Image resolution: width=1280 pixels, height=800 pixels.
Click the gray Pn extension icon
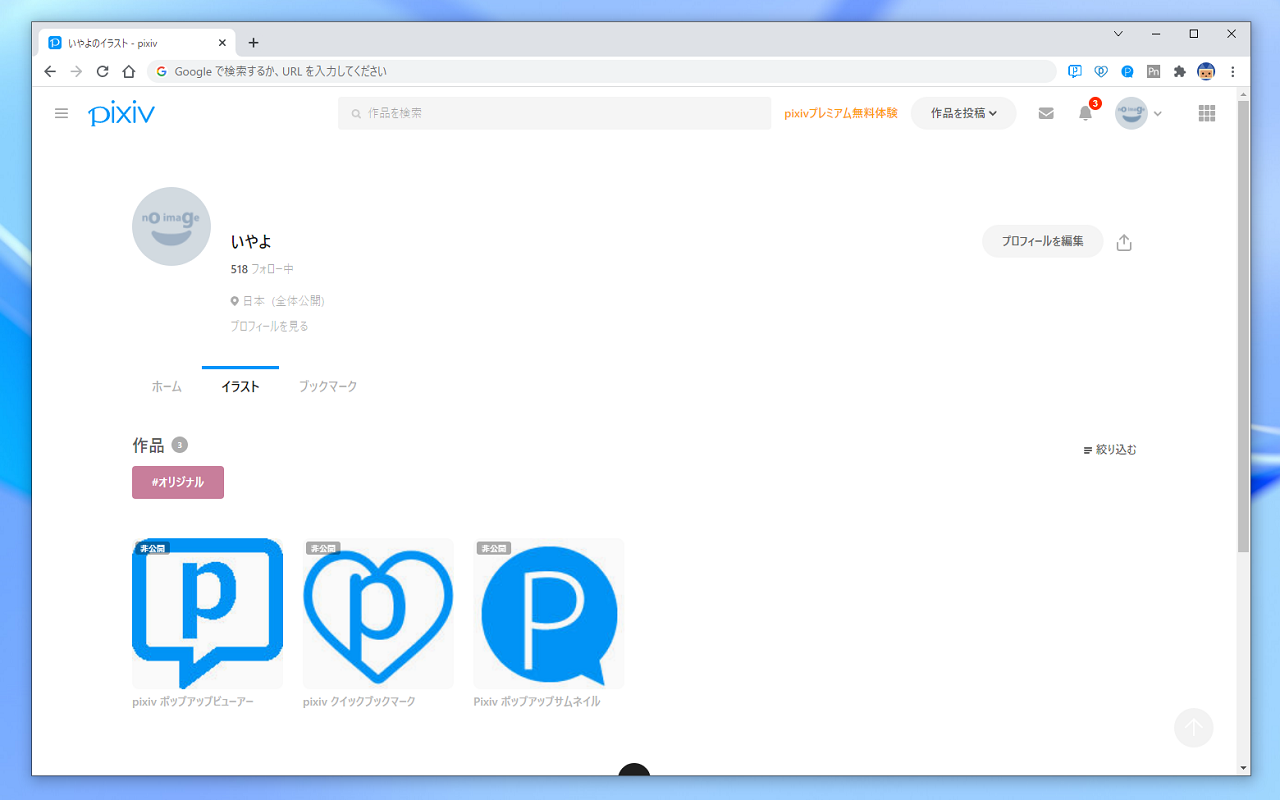[x=1153, y=72]
